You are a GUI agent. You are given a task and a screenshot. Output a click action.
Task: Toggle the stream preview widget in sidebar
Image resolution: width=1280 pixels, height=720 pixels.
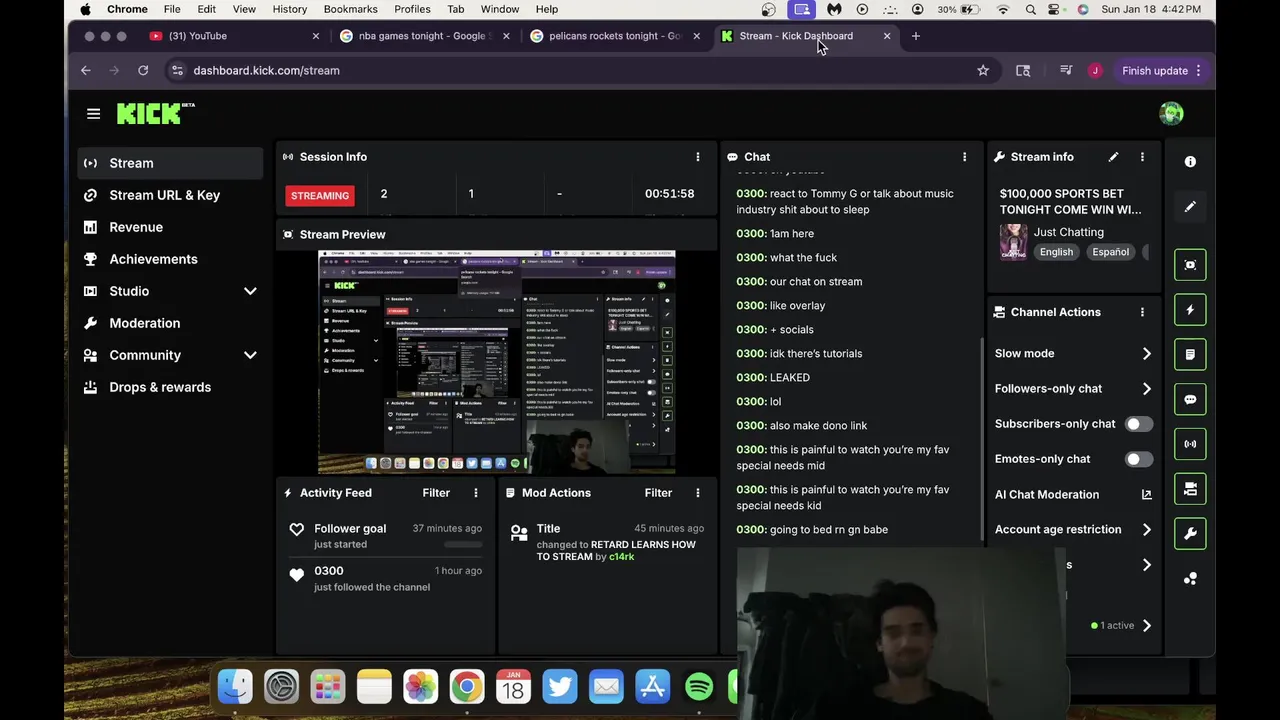pyautogui.click(x=1190, y=265)
